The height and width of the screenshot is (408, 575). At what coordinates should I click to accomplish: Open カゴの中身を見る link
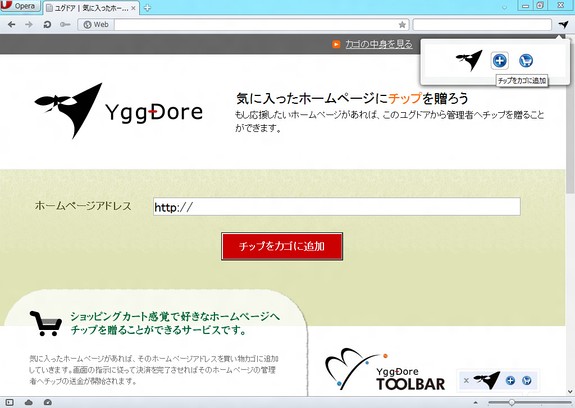(x=378, y=44)
